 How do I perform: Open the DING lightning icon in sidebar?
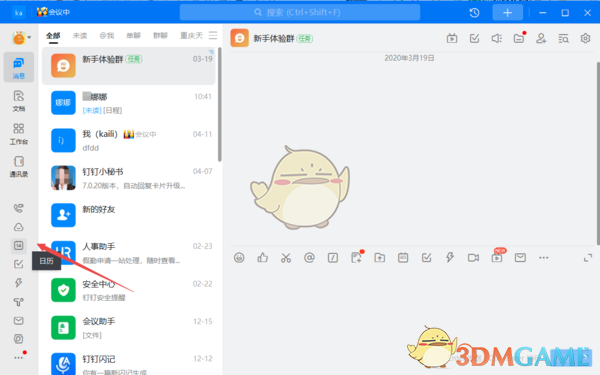click(18, 283)
